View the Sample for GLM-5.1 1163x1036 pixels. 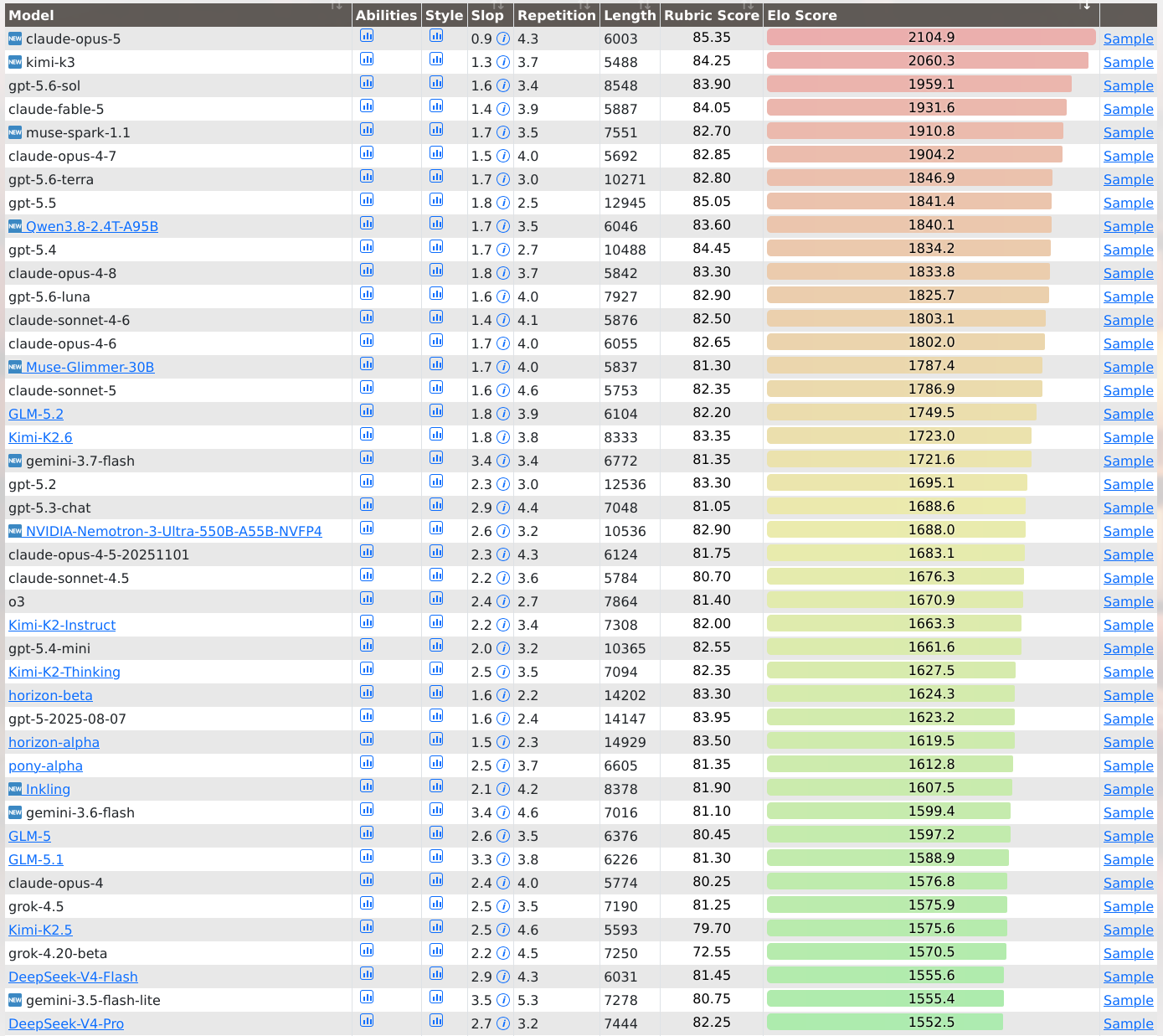pos(1129,859)
